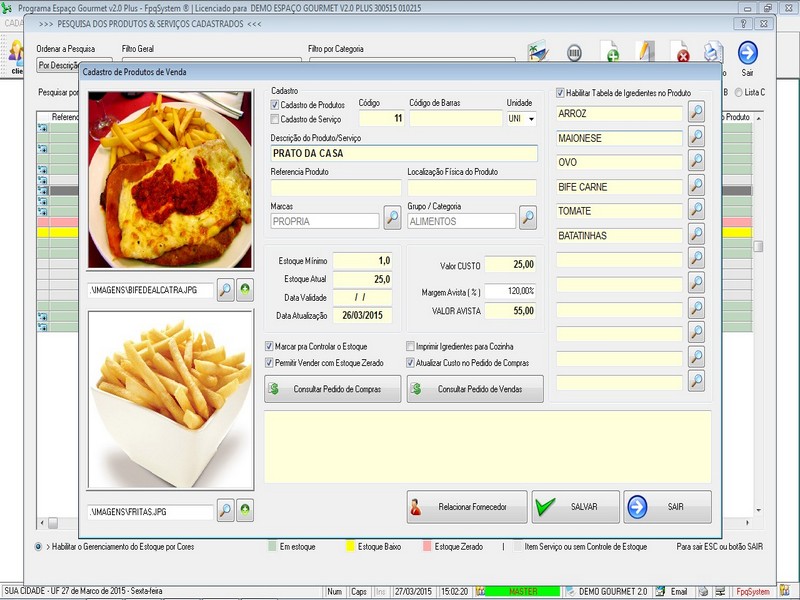This screenshot has width=800, height=600.
Task: Click Estoque Baixo yellow legend swatch
Action: pos(350,546)
